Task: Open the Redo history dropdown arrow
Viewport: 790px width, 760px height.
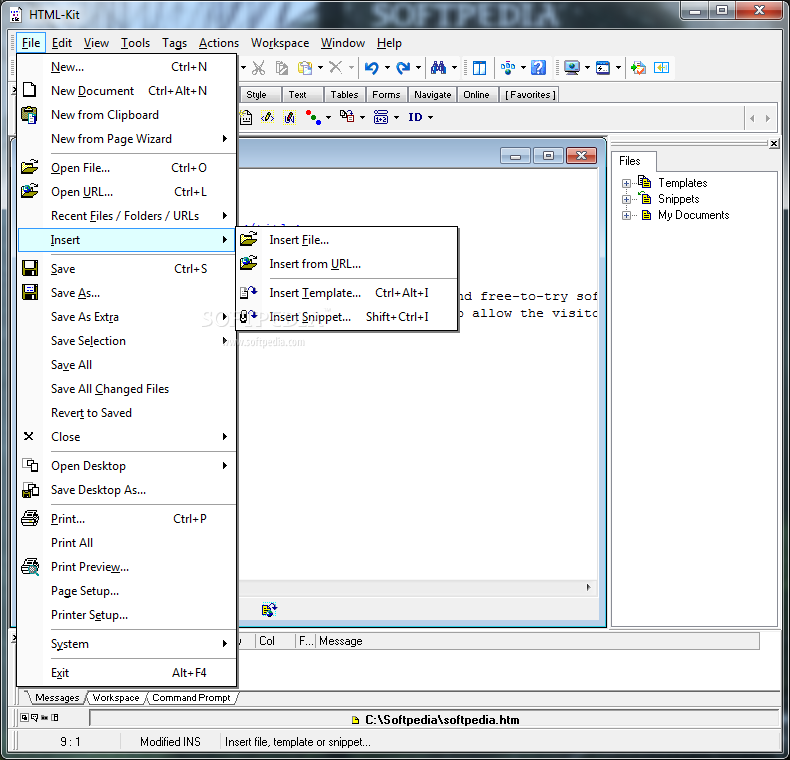Action: pyautogui.click(x=418, y=68)
